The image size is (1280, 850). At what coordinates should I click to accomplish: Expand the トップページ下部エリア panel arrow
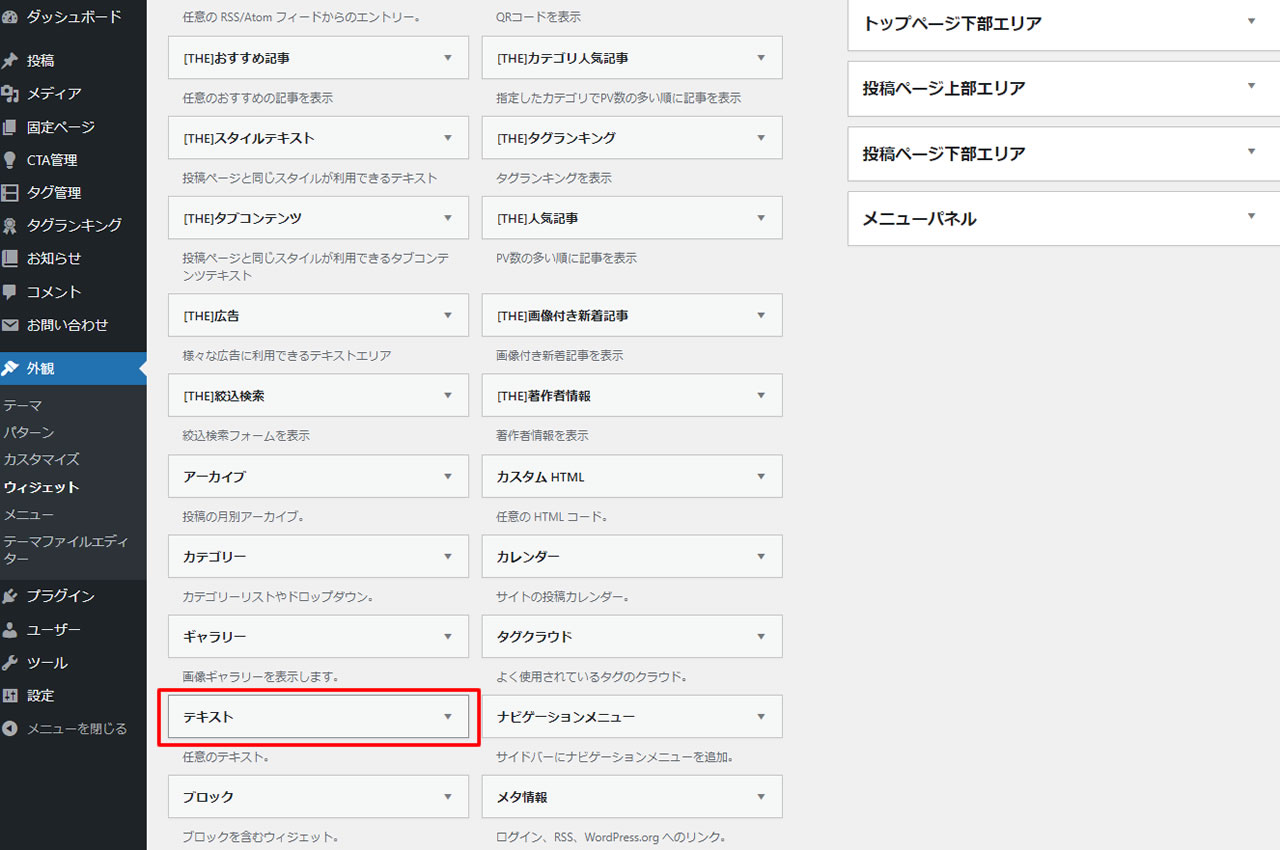click(1251, 21)
